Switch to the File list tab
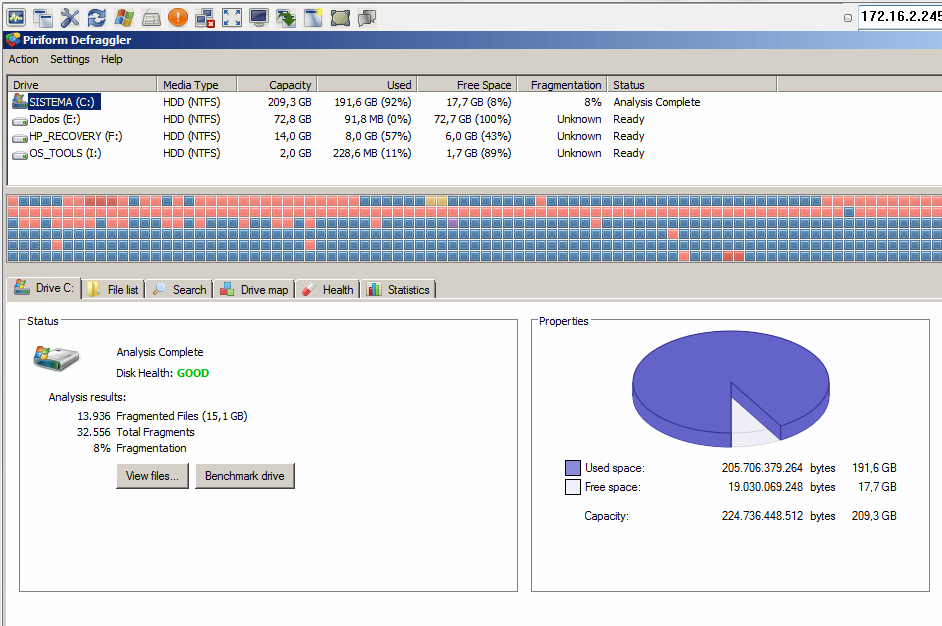The height and width of the screenshot is (626, 942). point(113,290)
